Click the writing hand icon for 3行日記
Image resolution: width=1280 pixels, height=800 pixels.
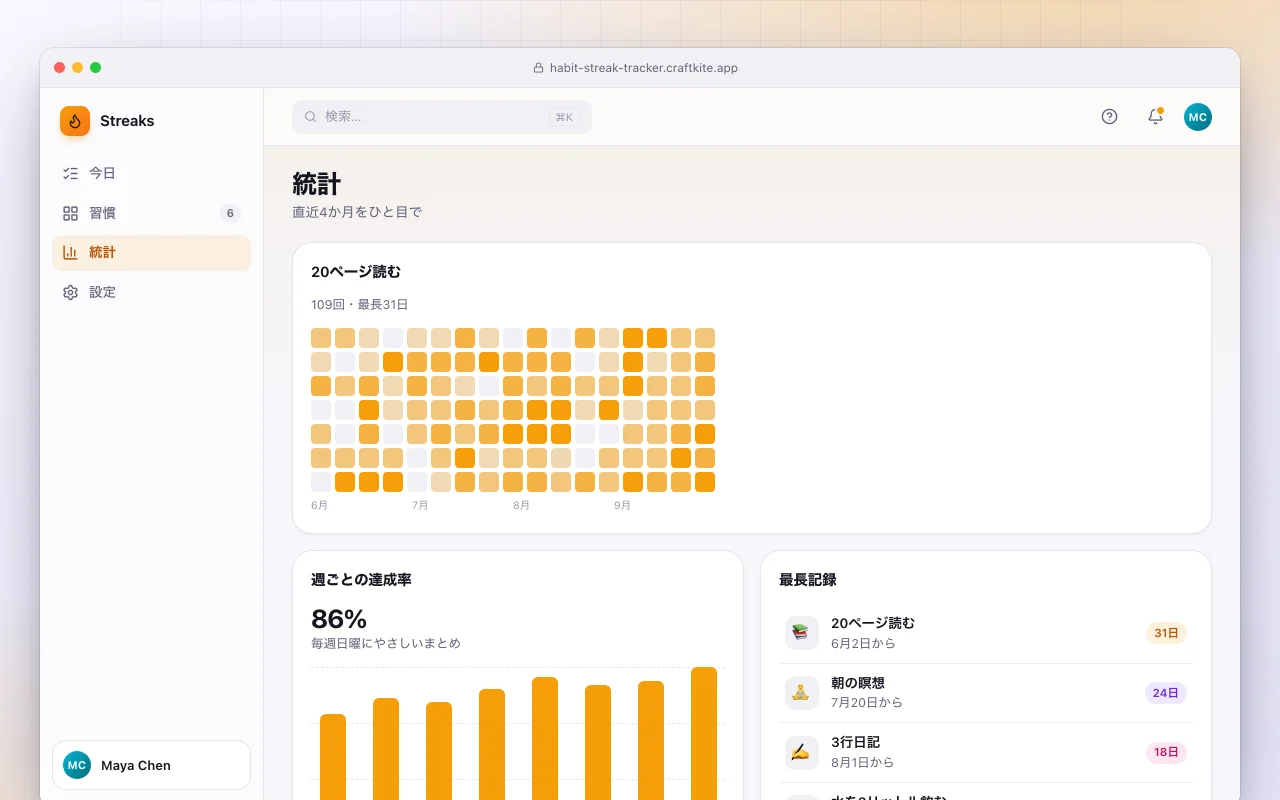(802, 752)
